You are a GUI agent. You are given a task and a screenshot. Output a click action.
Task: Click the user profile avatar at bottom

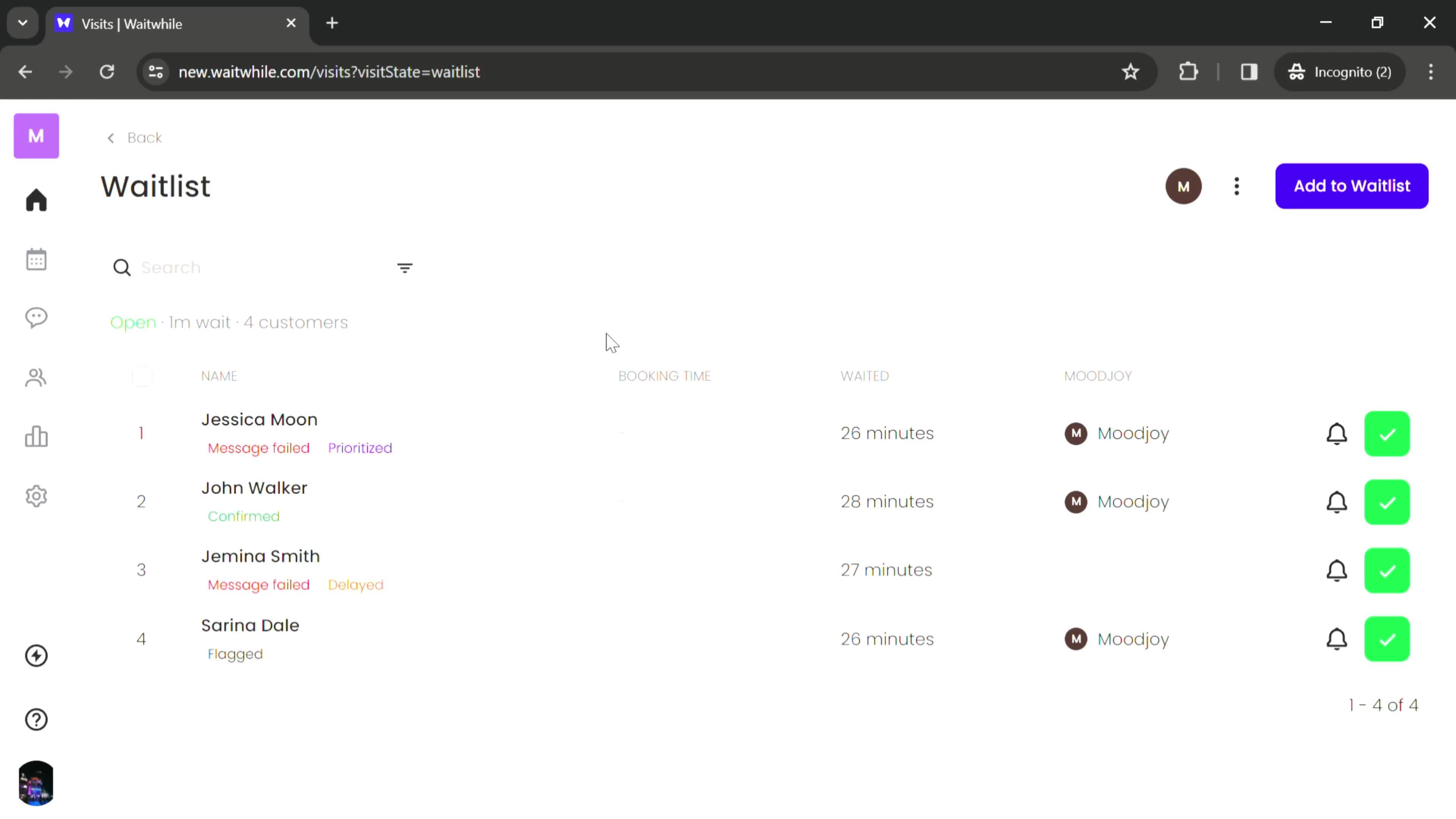tap(36, 783)
